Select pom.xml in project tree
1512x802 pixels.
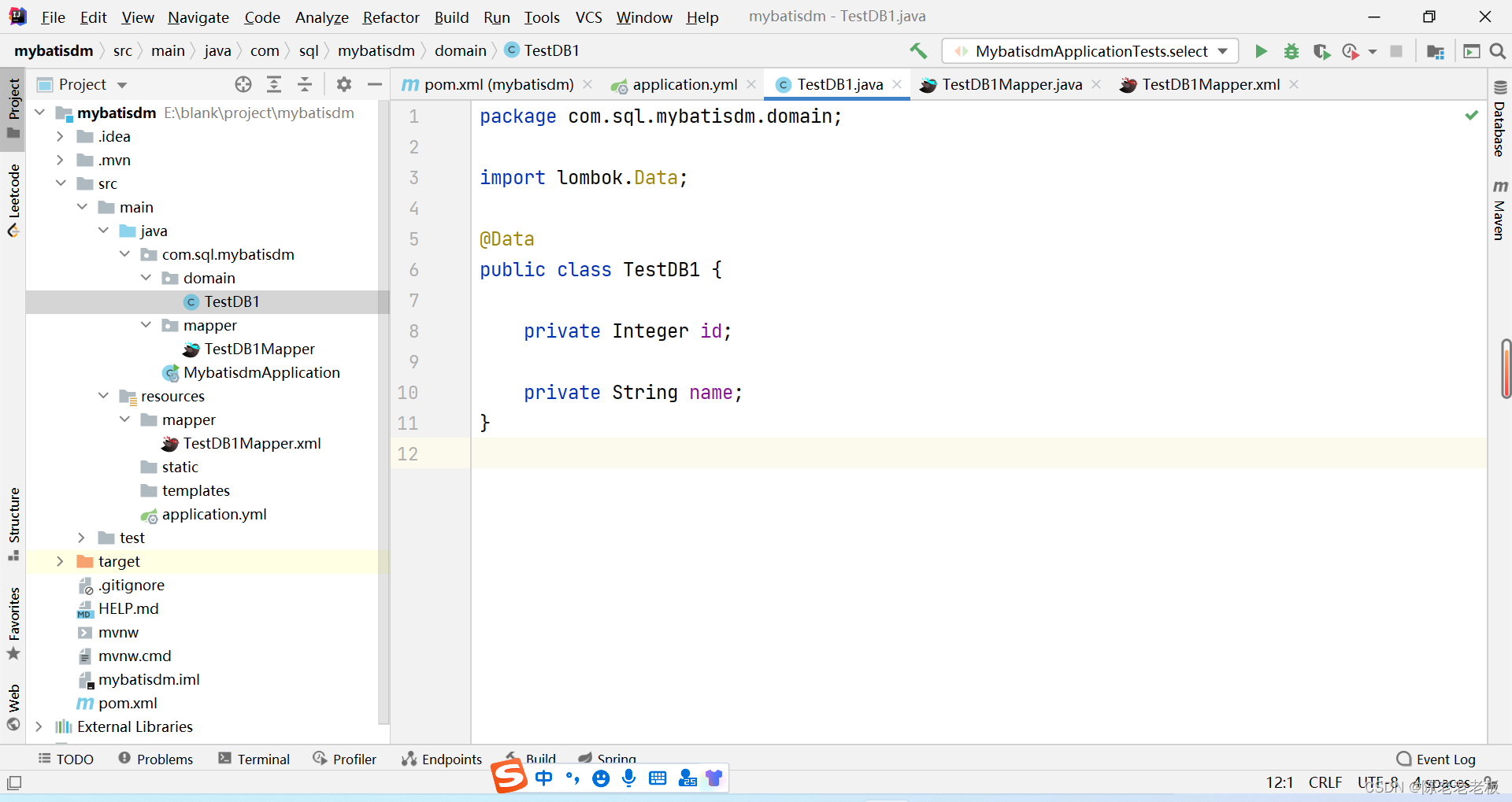[x=128, y=703]
